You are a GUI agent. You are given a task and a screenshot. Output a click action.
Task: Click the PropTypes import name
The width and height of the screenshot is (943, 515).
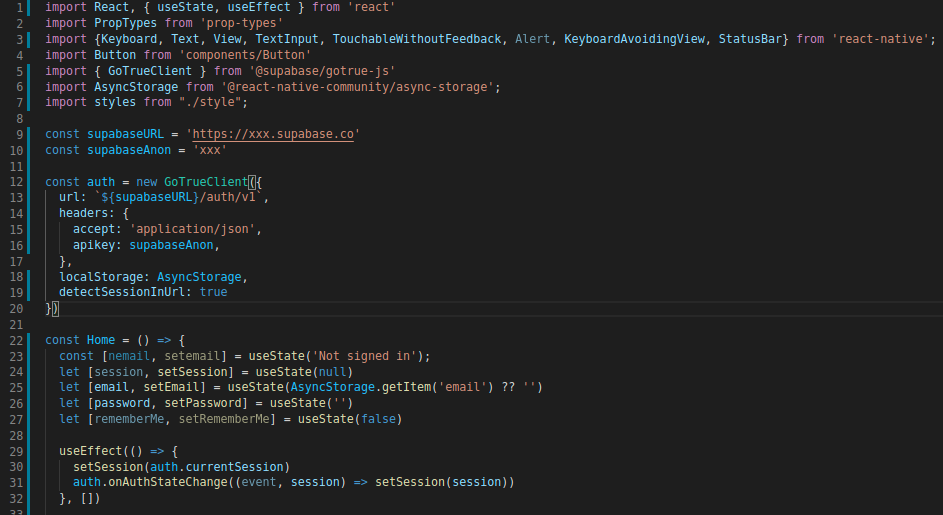[125, 23]
